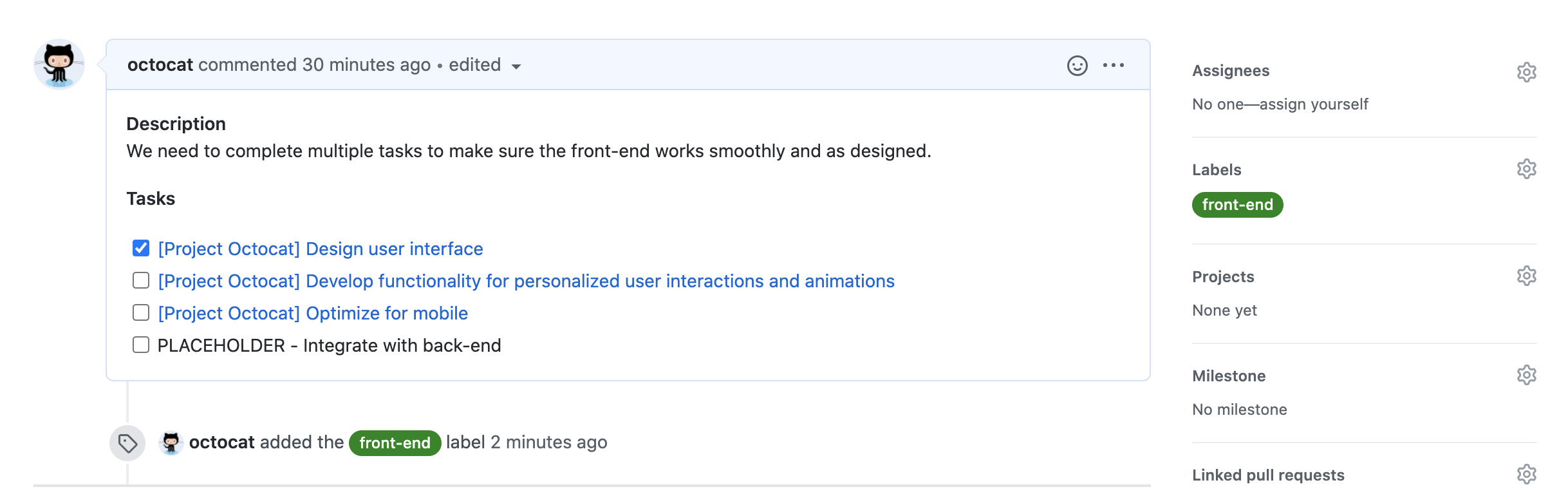Click the Labels gear icon
The height and width of the screenshot is (496, 1568).
tap(1526, 169)
